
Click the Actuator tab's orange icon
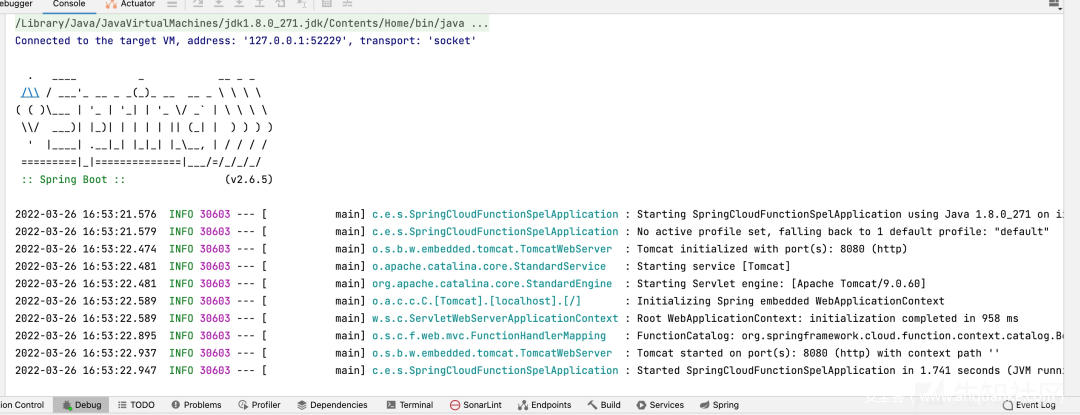click(111, 4)
